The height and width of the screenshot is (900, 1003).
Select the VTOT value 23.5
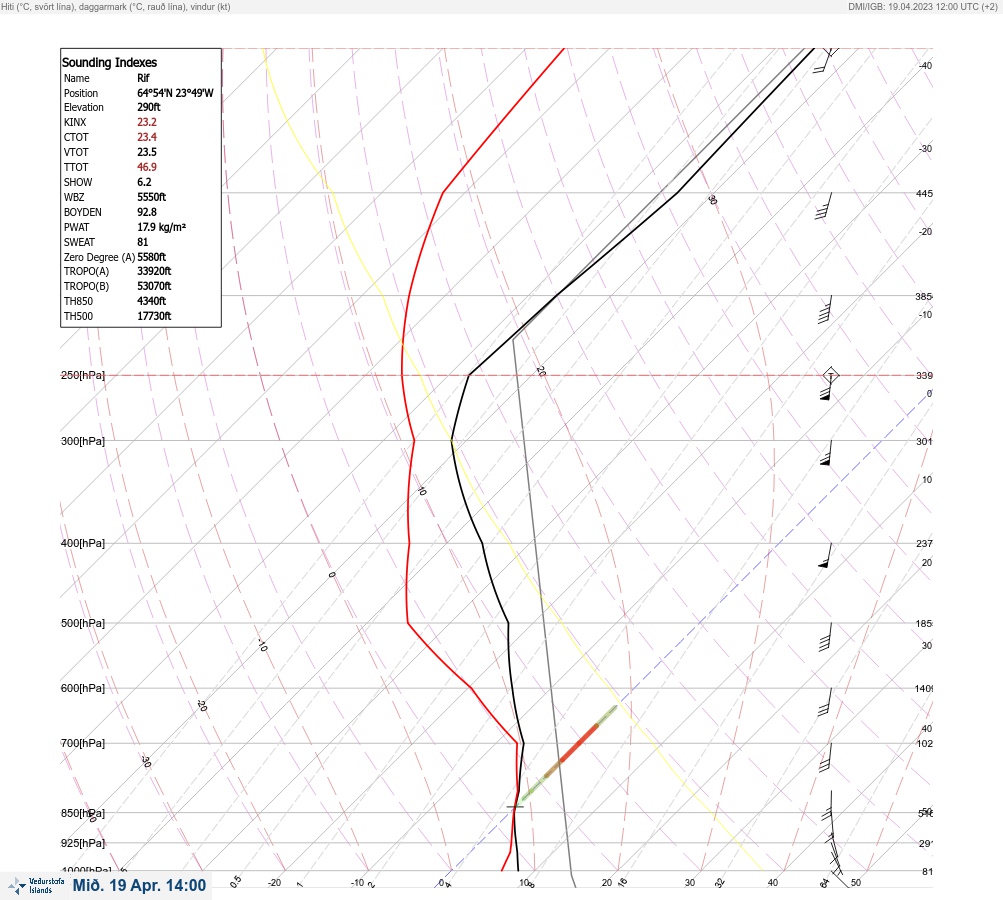(147, 152)
